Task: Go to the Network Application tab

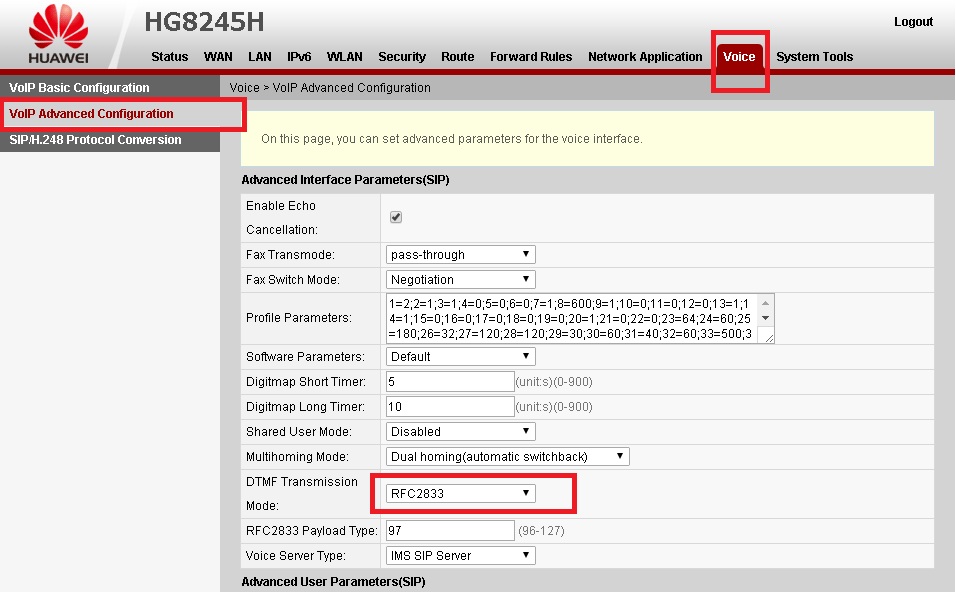Action: pyautogui.click(x=645, y=57)
